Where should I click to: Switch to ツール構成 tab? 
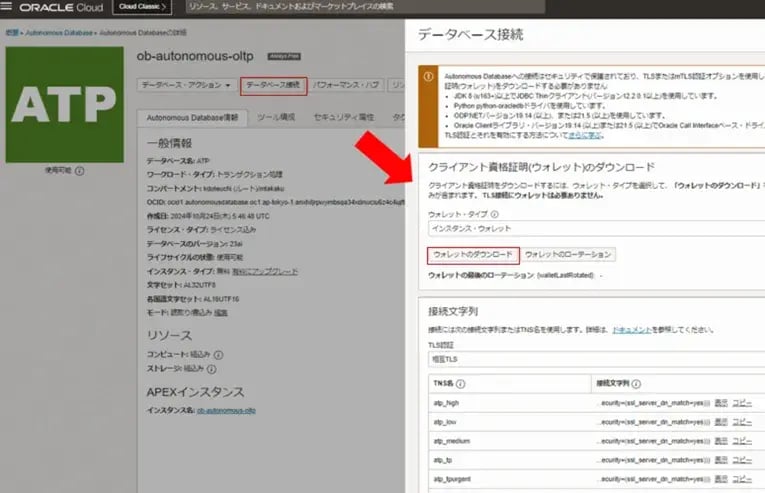(275, 117)
